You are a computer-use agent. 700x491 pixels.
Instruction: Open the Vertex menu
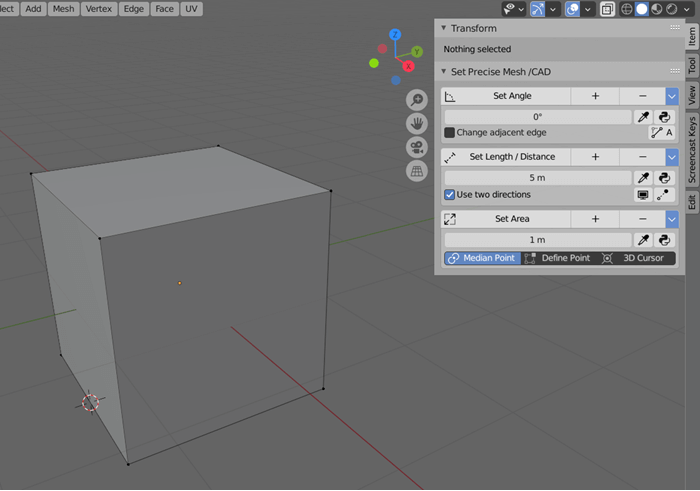tap(99, 9)
